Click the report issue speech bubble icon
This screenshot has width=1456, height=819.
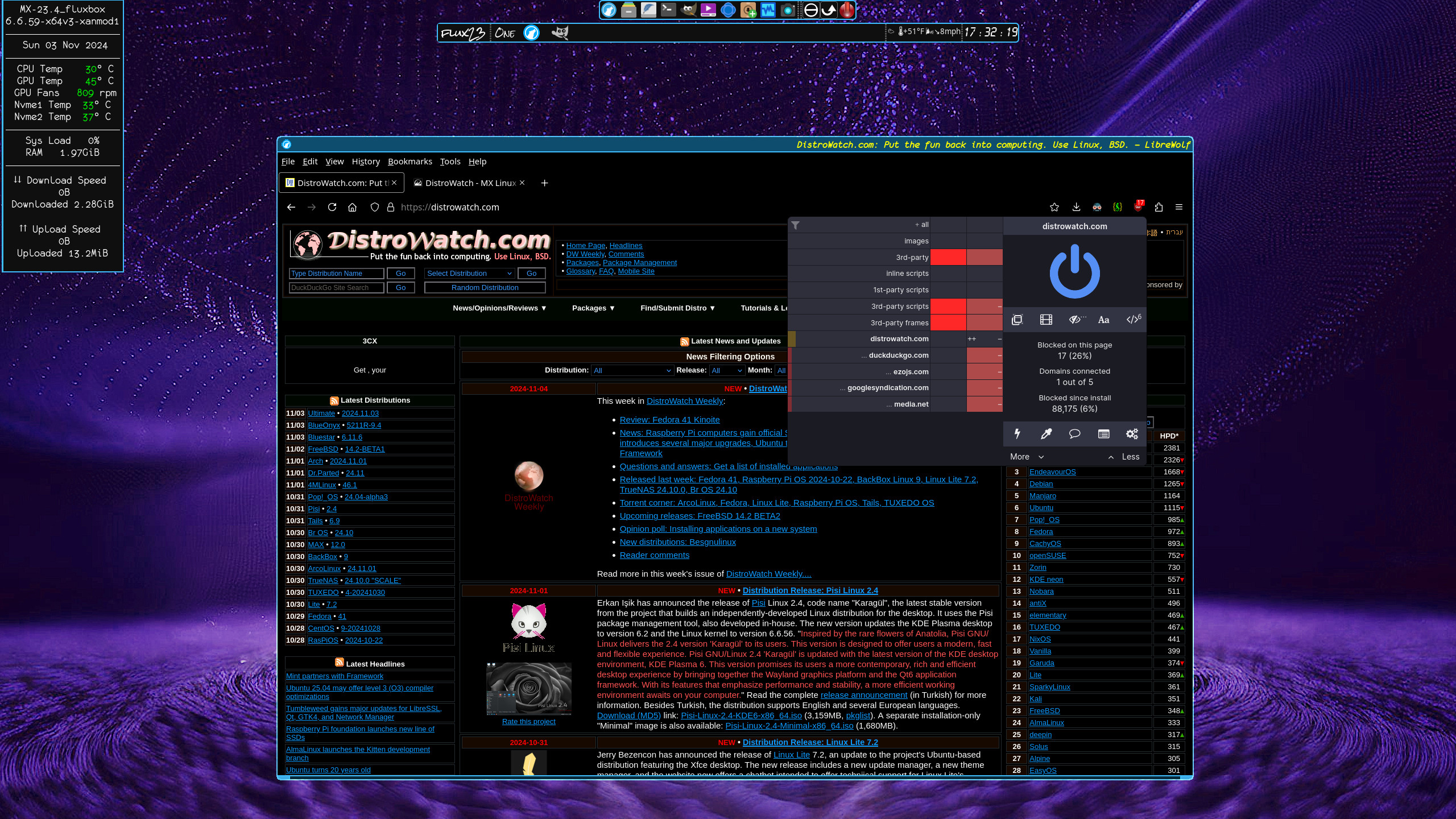[1074, 434]
